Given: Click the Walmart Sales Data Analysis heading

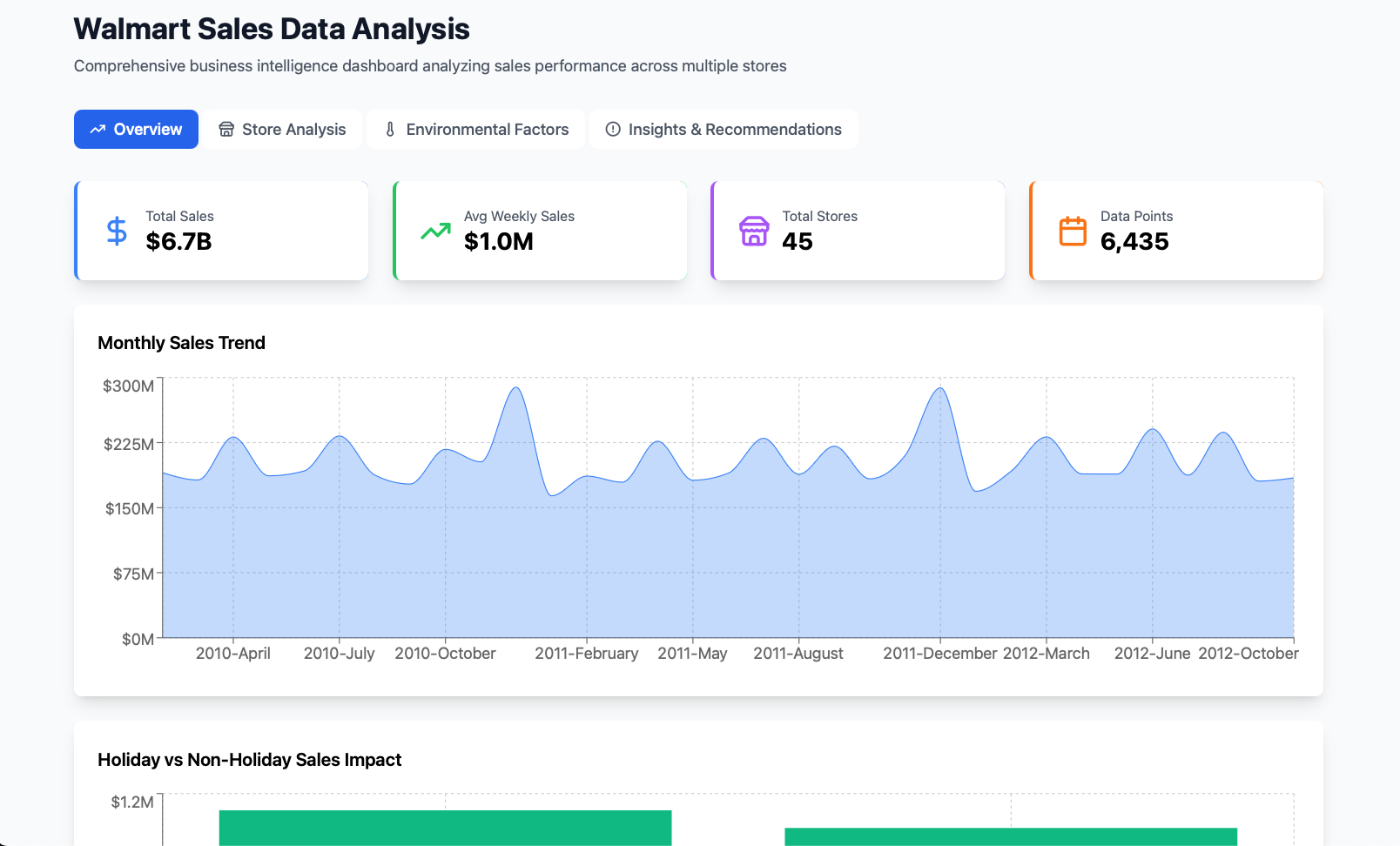Looking at the screenshot, I should [272, 29].
